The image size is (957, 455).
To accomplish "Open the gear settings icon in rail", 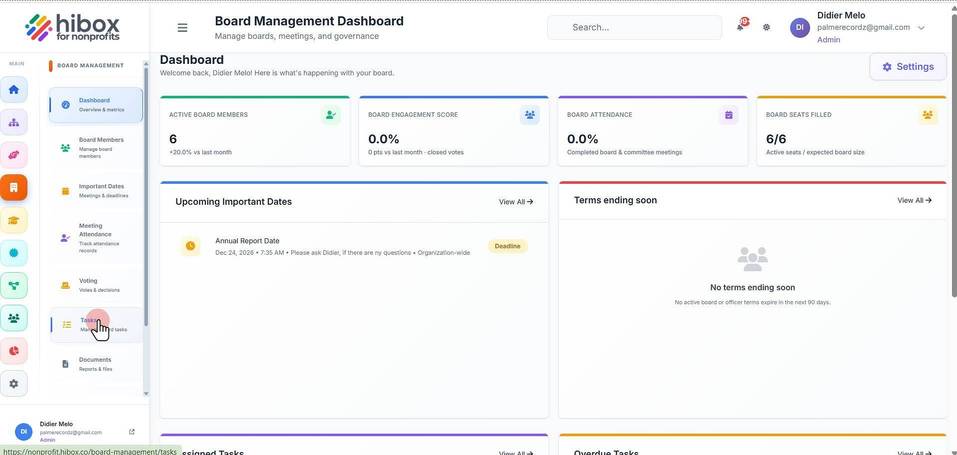I will click(x=14, y=384).
